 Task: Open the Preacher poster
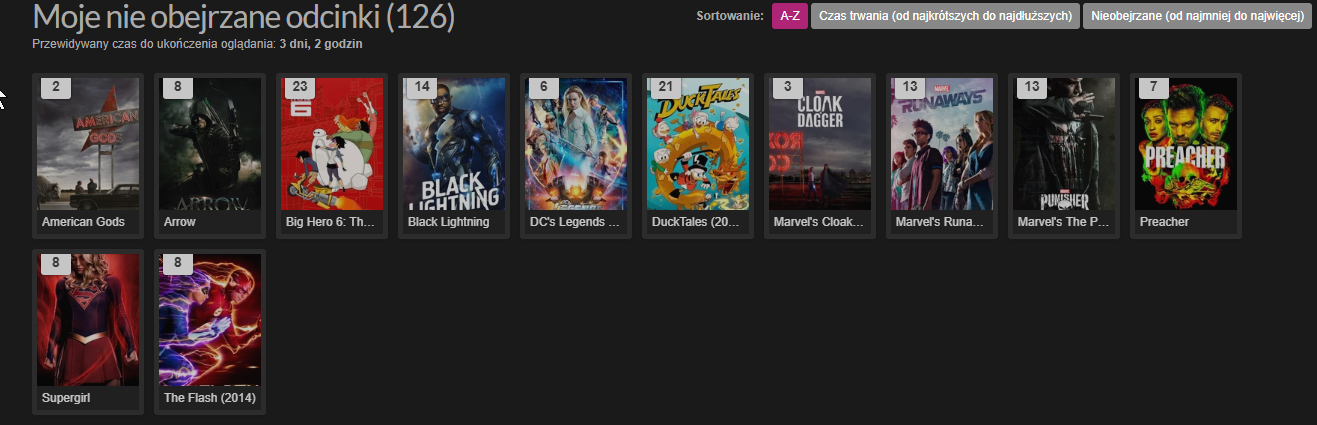(x=1186, y=145)
